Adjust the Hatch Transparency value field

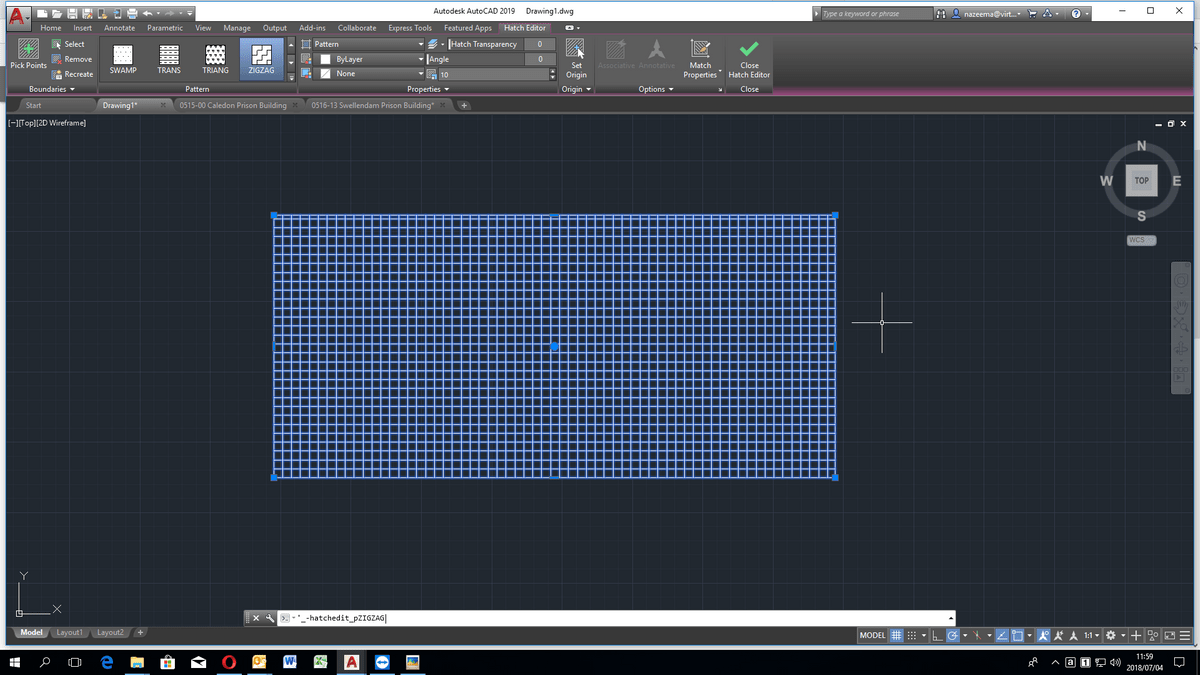click(x=539, y=44)
